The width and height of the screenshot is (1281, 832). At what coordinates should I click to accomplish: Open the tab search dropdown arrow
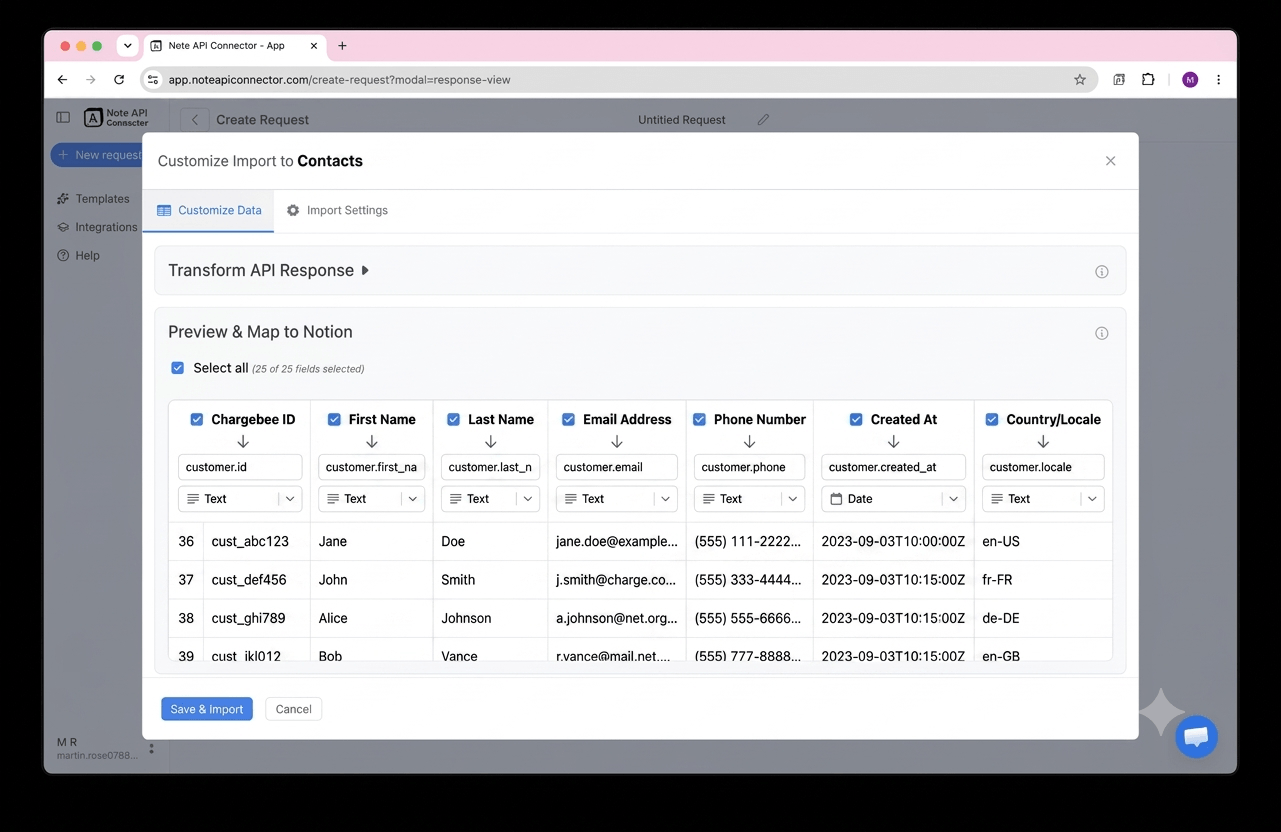click(128, 46)
